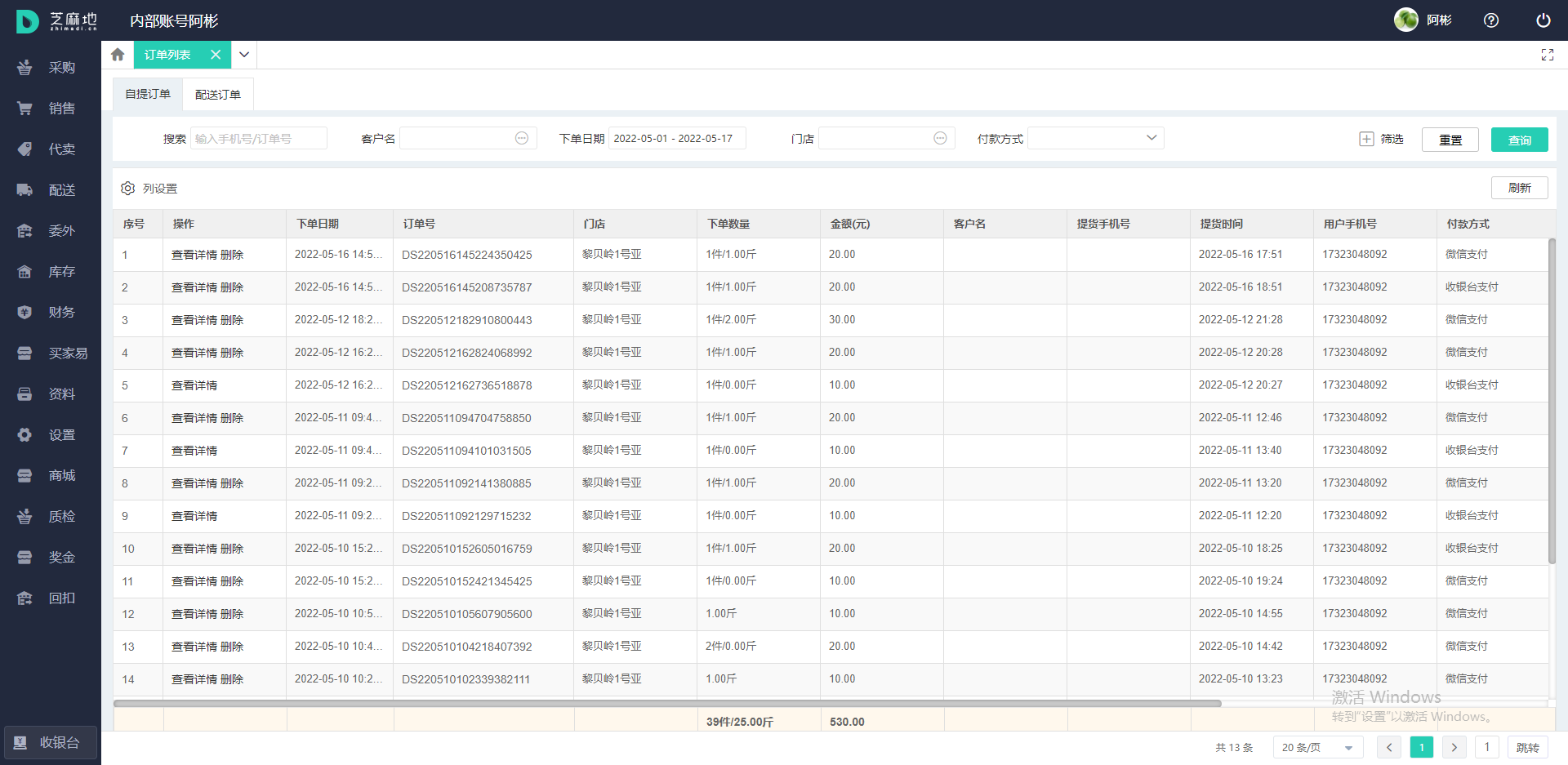This screenshot has height=765, width=1568.
Task: Toggle fullscreen with the expand icon
Action: pyautogui.click(x=1547, y=55)
